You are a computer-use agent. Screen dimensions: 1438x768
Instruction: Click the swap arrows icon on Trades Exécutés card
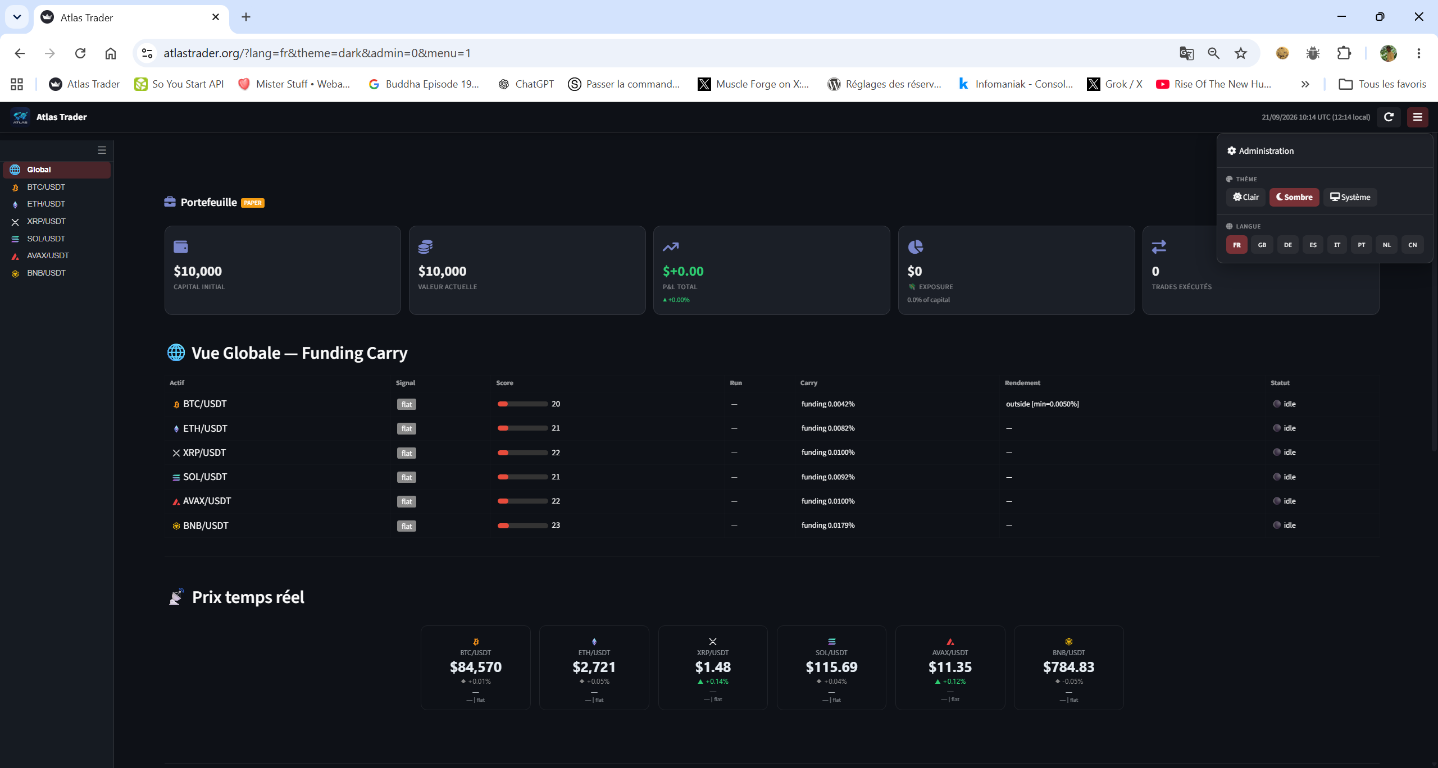(1159, 246)
